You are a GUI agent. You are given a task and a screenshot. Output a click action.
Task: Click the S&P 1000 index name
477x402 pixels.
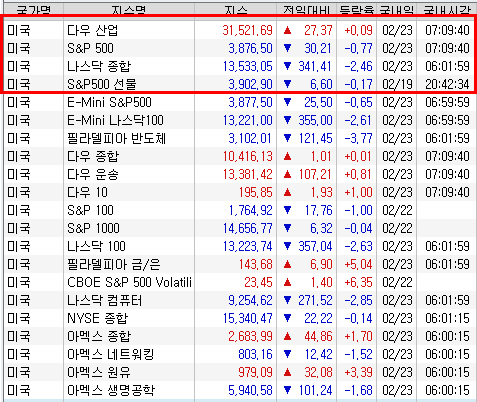pyautogui.click(x=93, y=228)
